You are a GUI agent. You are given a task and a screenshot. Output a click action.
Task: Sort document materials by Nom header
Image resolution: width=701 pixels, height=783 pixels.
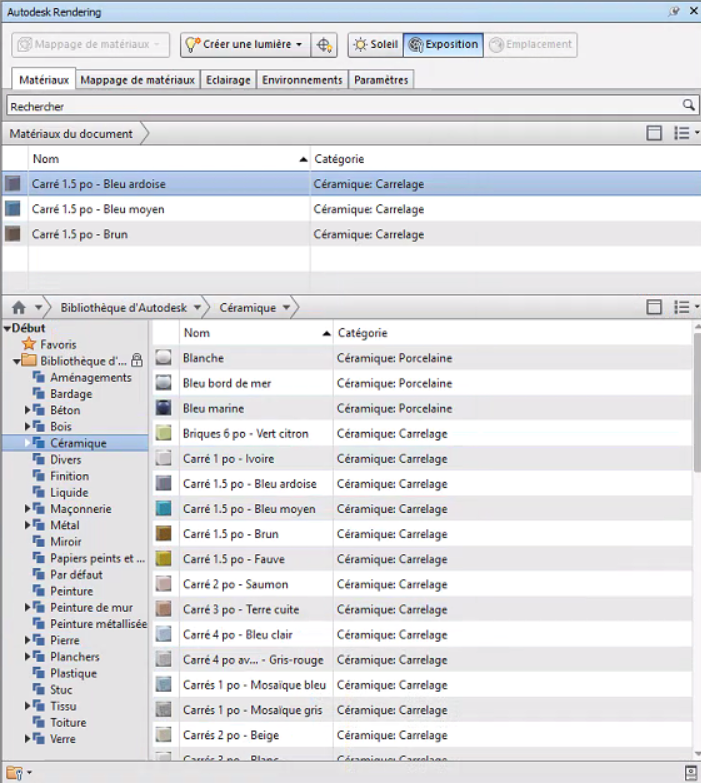[x=169, y=159]
